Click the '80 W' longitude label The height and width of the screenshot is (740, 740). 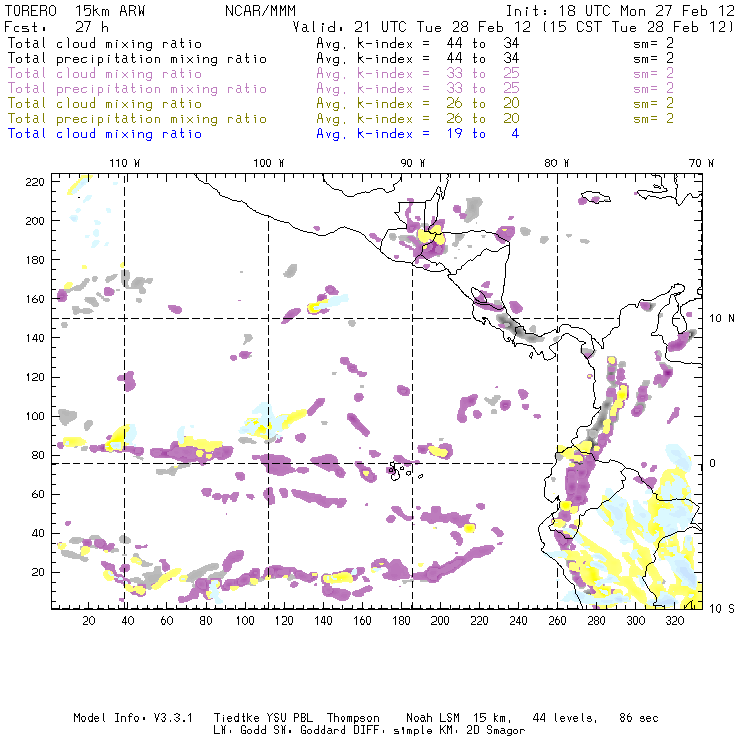coord(556,163)
